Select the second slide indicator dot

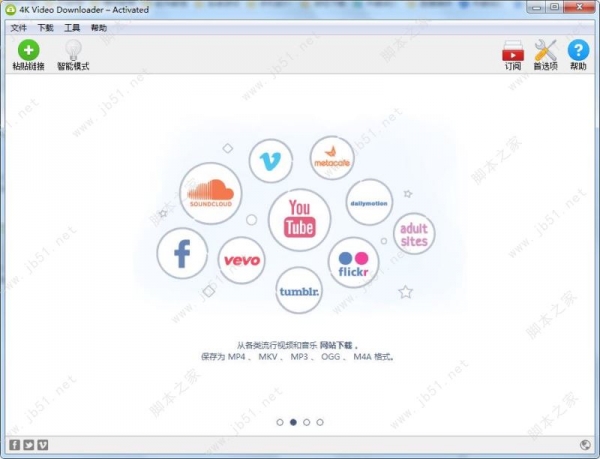(x=293, y=422)
